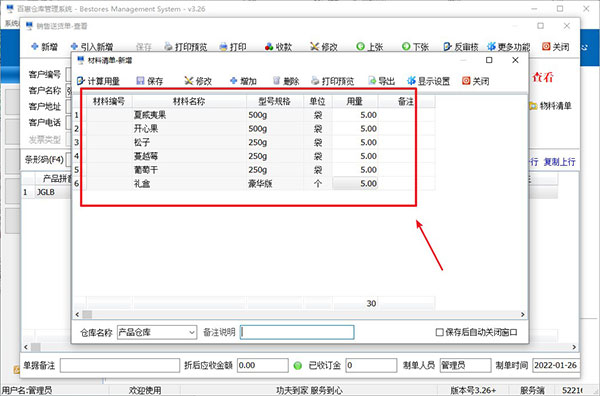The width and height of the screenshot is (600, 396).
Task: Open 显示设置 in the 材料清单 toolbar
Action: coord(429,81)
